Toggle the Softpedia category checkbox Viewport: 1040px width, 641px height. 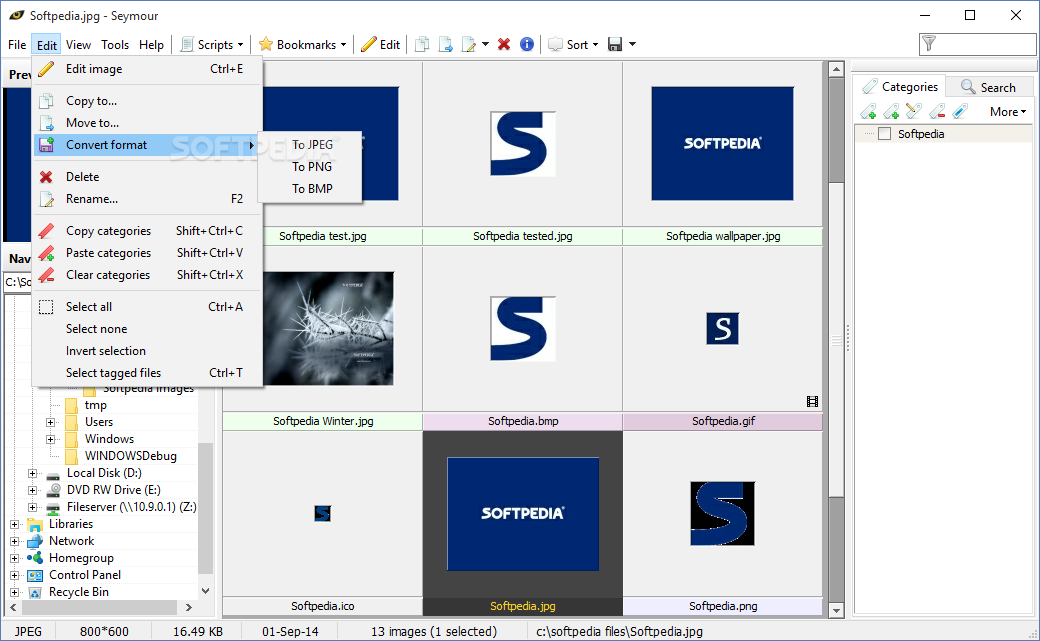click(x=884, y=133)
